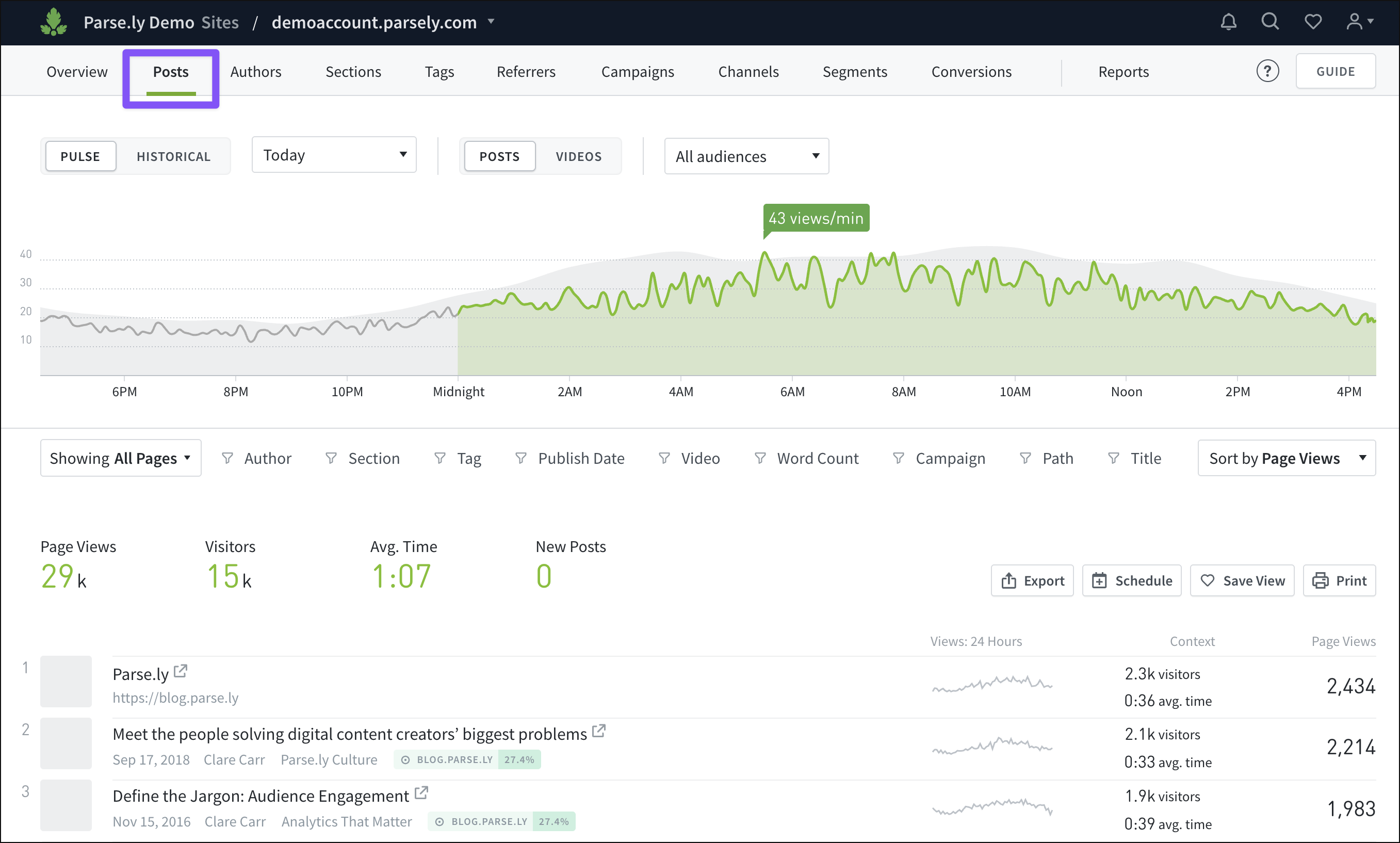Screen dimensions: 1400x843
Task: Click the GUIDE button
Action: pos(1336,71)
